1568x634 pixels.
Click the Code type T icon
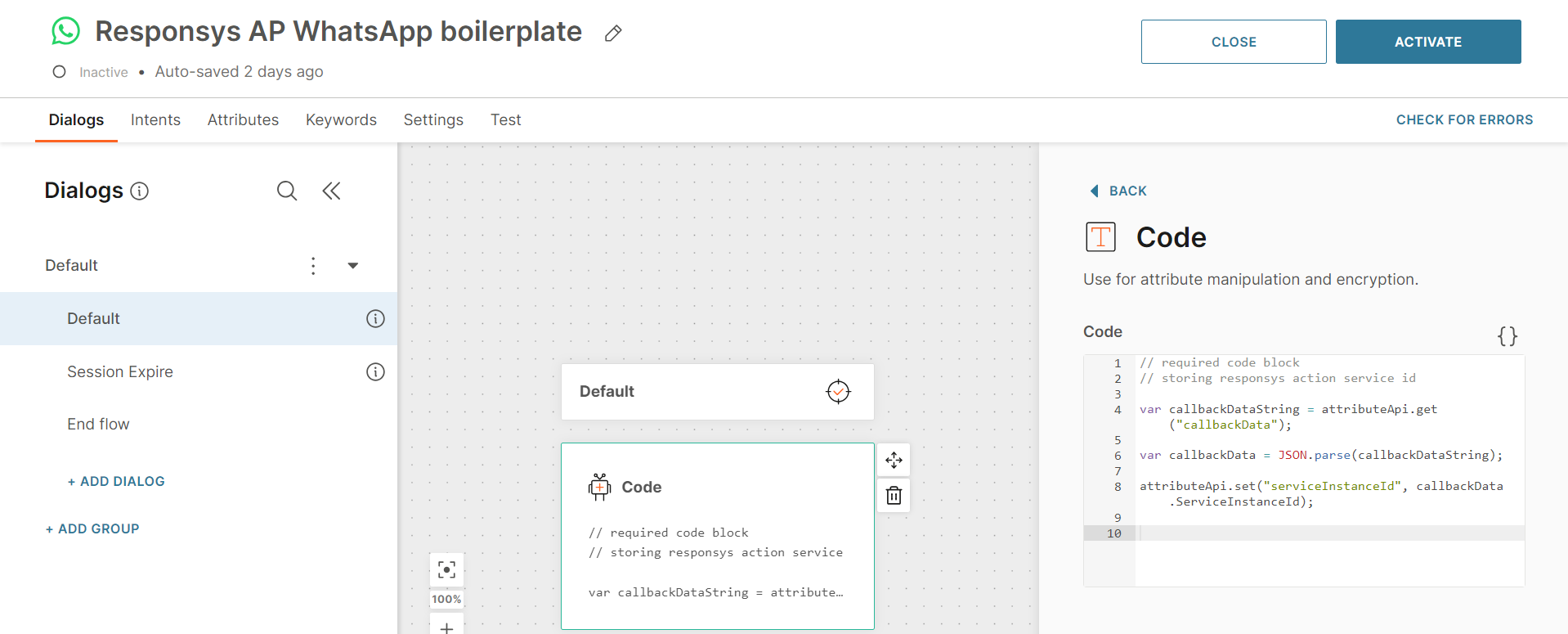coord(1100,237)
